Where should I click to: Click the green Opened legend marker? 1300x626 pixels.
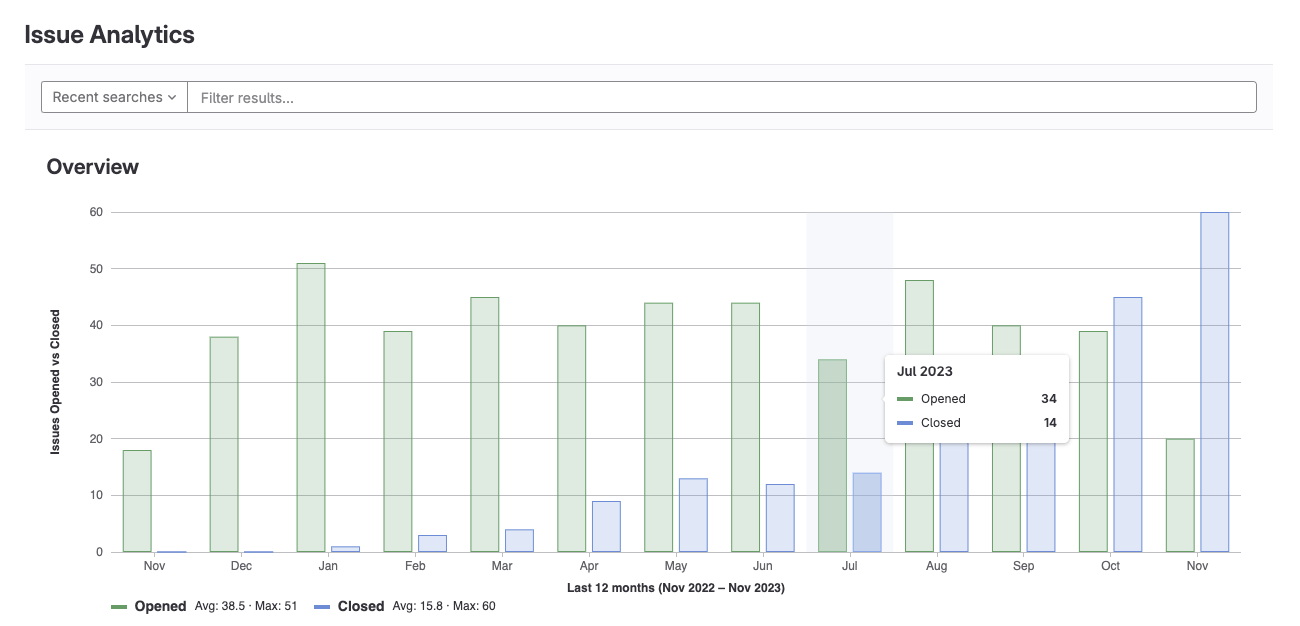tap(118, 605)
